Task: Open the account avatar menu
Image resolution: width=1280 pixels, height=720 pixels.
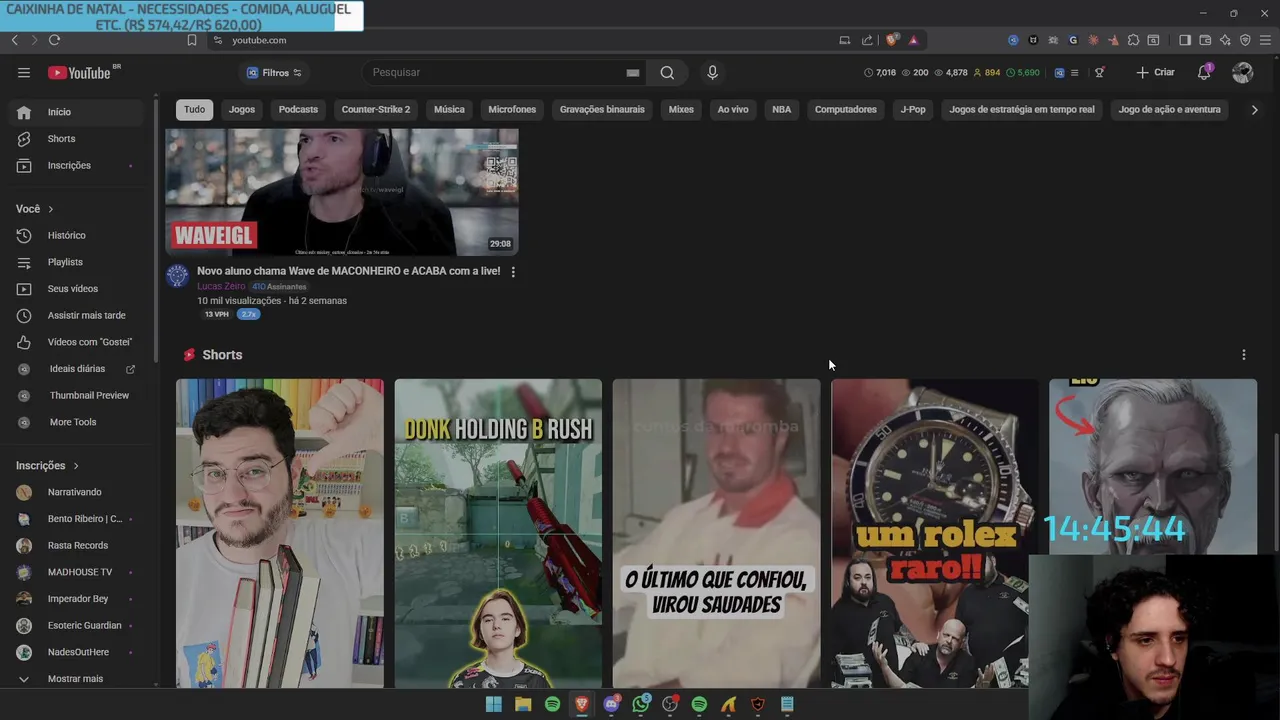Action: click(1243, 72)
